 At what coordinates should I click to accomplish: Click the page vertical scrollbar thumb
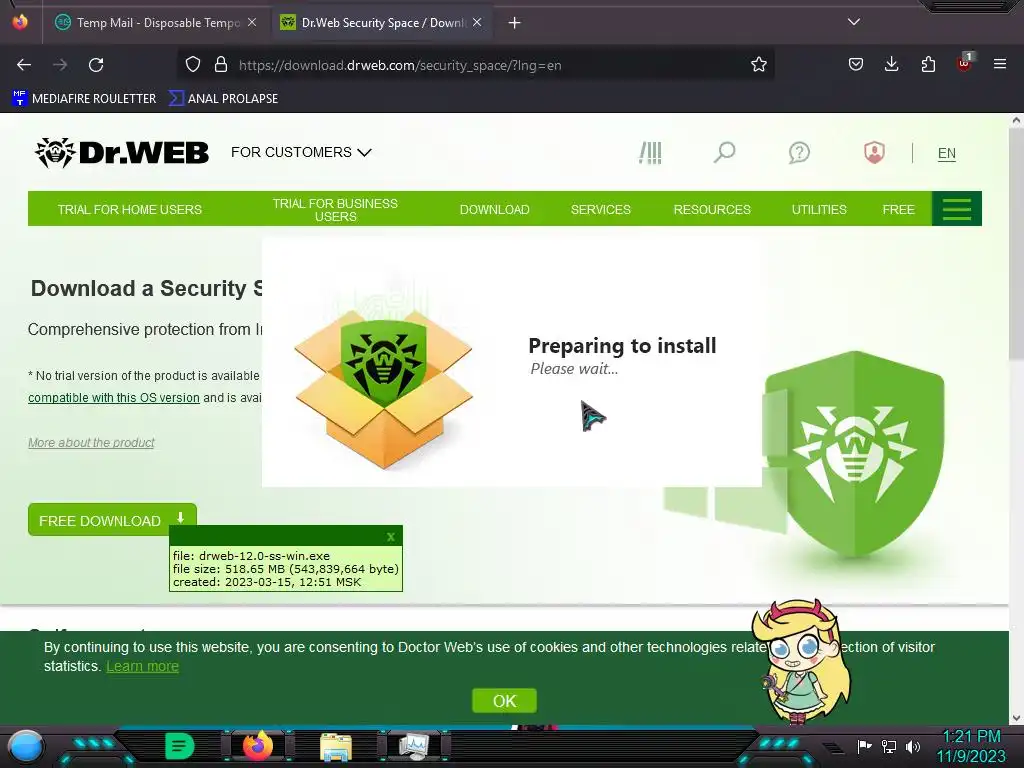tap(1016, 244)
